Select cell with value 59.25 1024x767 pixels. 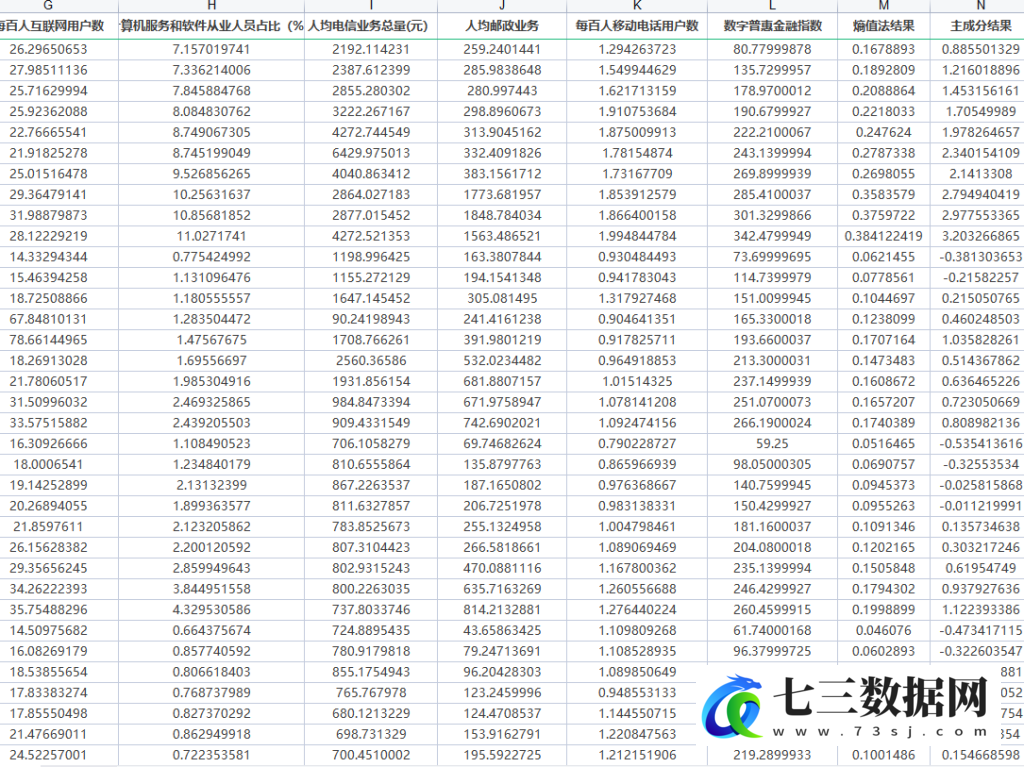click(x=772, y=444)
